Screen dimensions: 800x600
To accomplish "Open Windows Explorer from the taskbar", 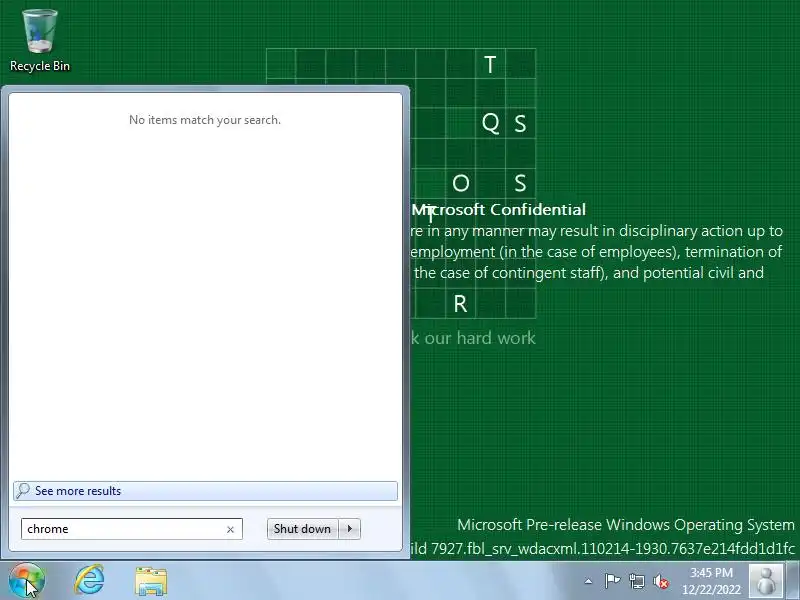I will [x=151, y=581].
